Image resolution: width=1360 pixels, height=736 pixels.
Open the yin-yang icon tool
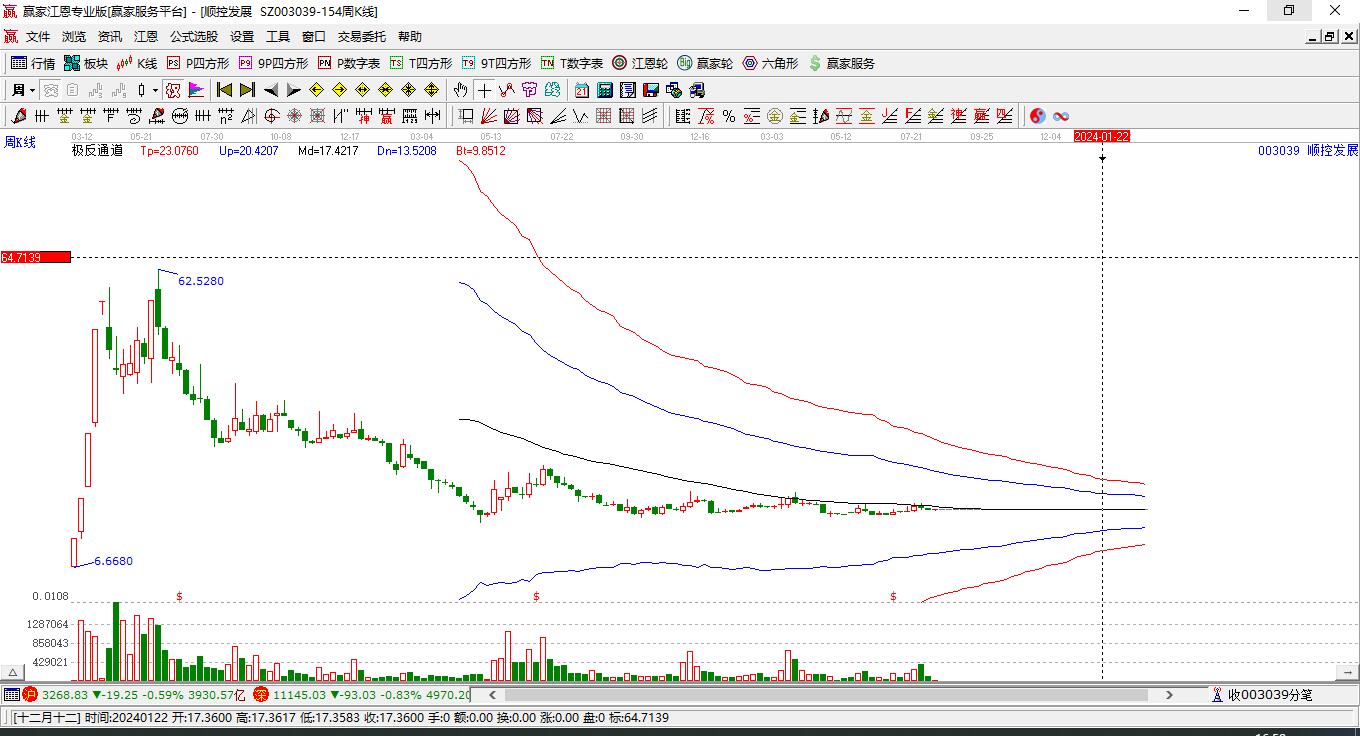pyautogui.click(x=1038, y=116)
